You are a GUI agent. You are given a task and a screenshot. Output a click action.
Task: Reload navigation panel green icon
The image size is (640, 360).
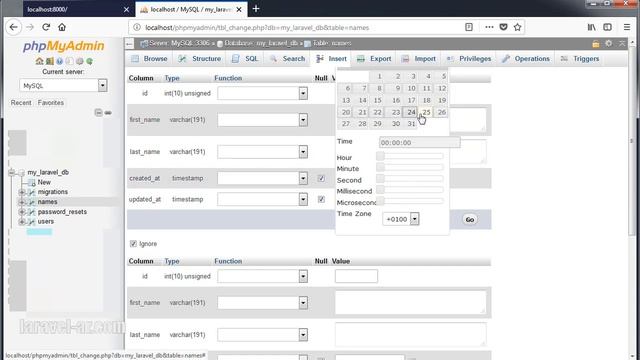89,61
